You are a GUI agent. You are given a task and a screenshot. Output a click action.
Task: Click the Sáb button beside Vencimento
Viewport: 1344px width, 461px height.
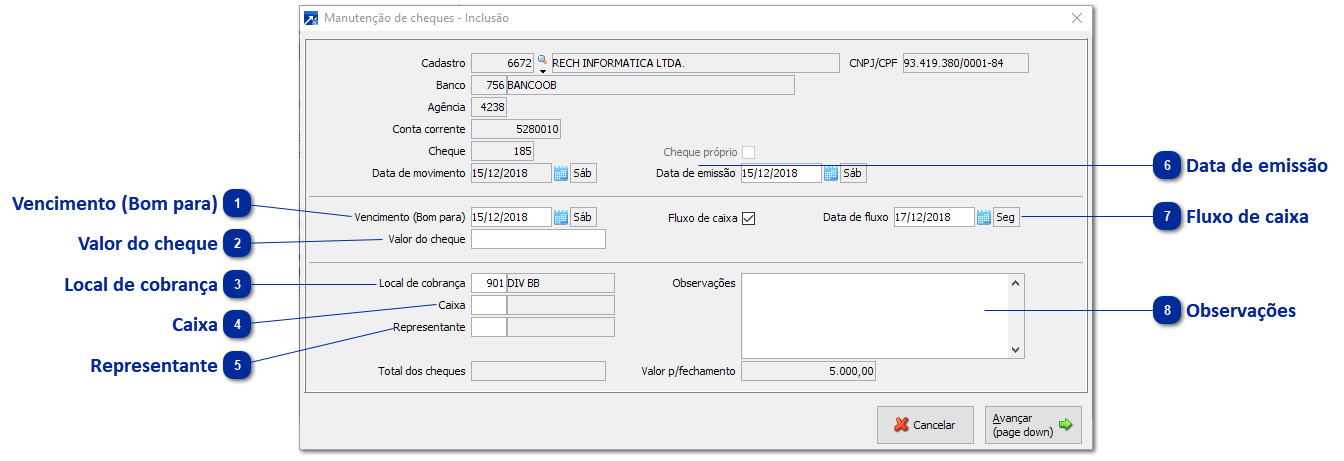(583, 217)
